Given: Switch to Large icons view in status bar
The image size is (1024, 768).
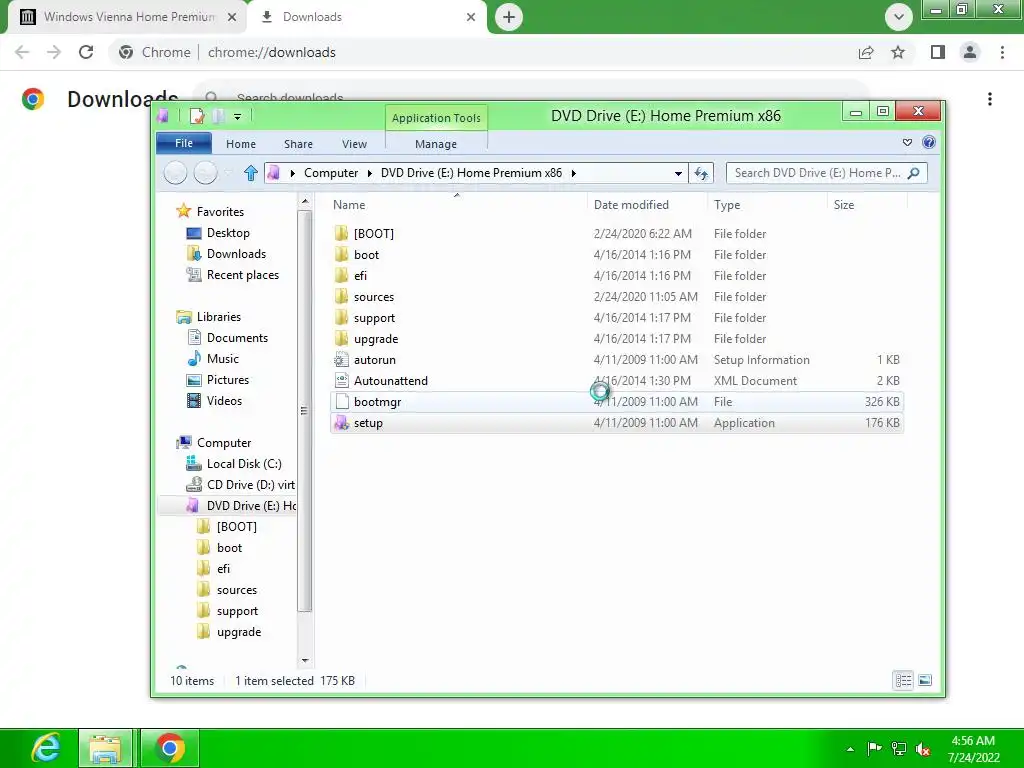Looking at the screenshot, I should (925, 680).
